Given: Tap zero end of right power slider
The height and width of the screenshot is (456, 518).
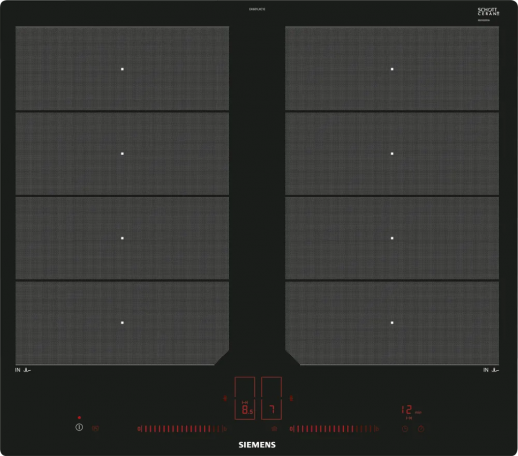Looking at the screenshot, I should (x=292, y=429).
